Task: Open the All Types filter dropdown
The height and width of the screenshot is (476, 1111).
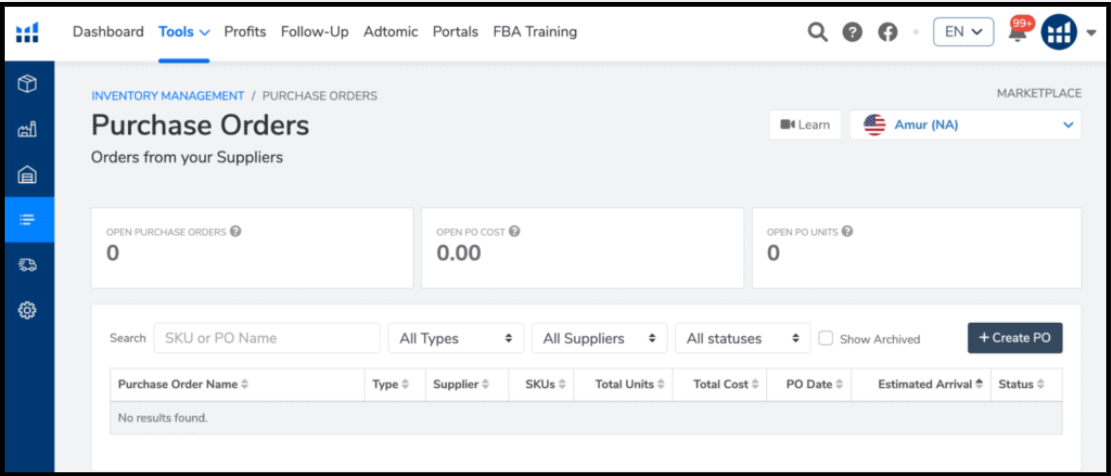Action: (x=456, y=339)
